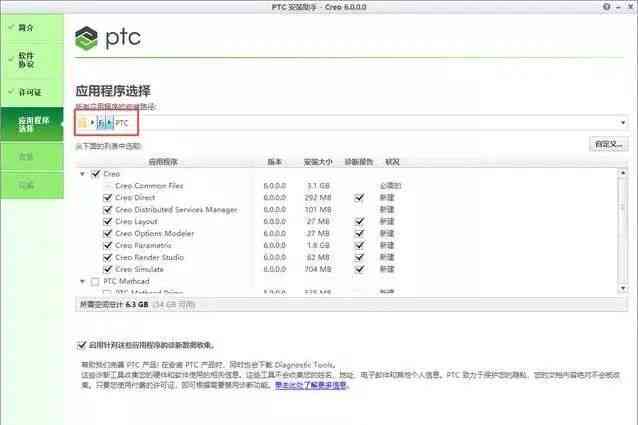Click the 704 MB size value
Screen dimensions: 638x425
(318, 269)
